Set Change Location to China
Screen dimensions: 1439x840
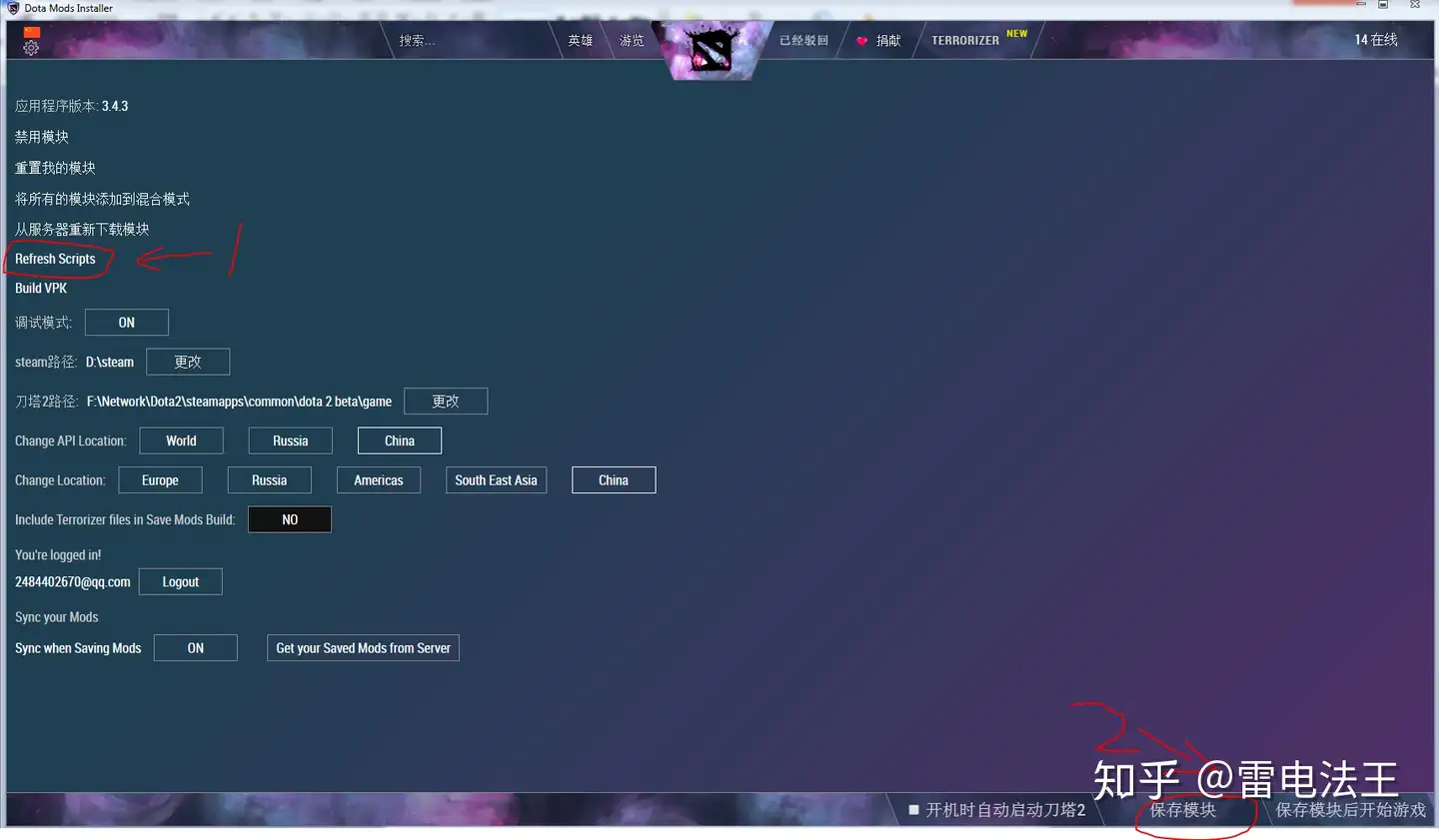click(x=614, y=480)
